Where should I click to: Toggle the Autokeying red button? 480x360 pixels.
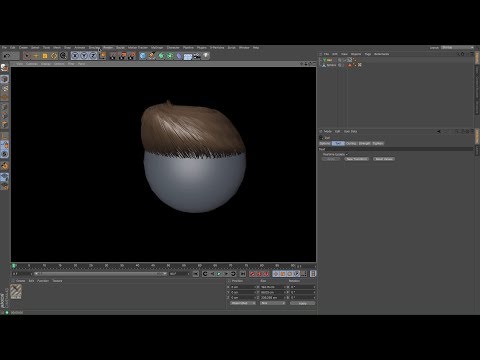coord(259,274)
